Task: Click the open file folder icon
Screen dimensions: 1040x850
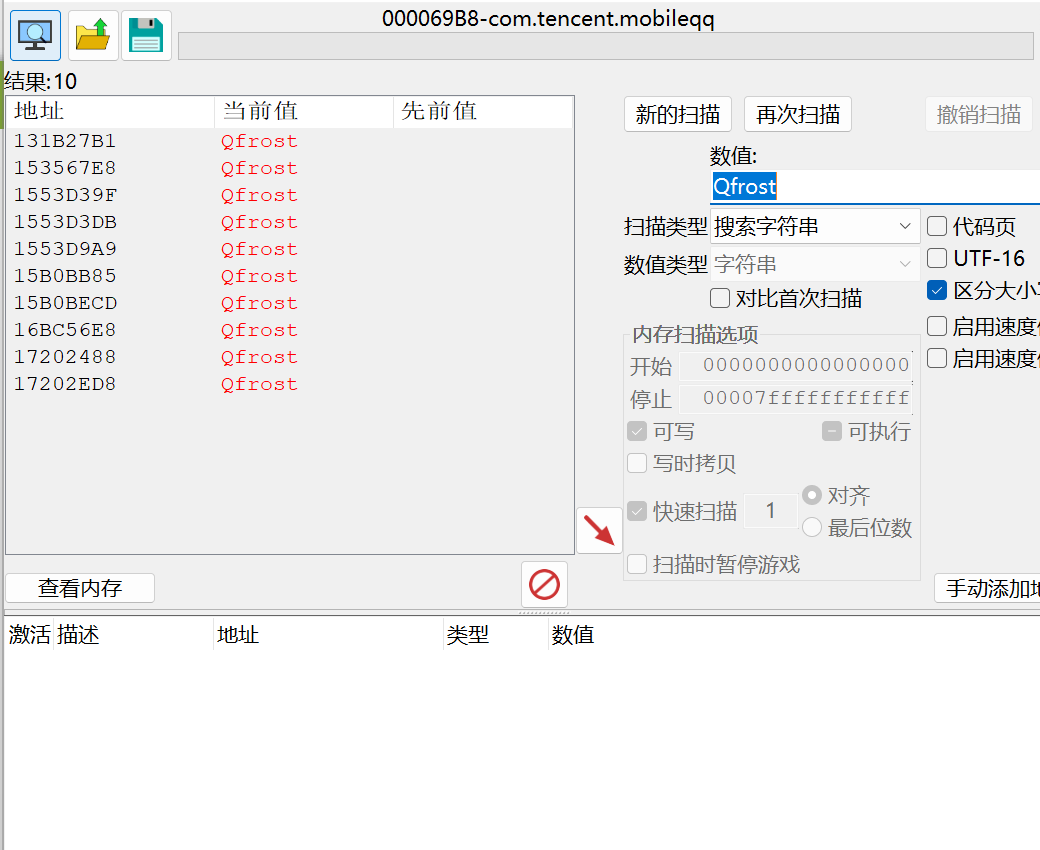Action: tap(93, 36)
